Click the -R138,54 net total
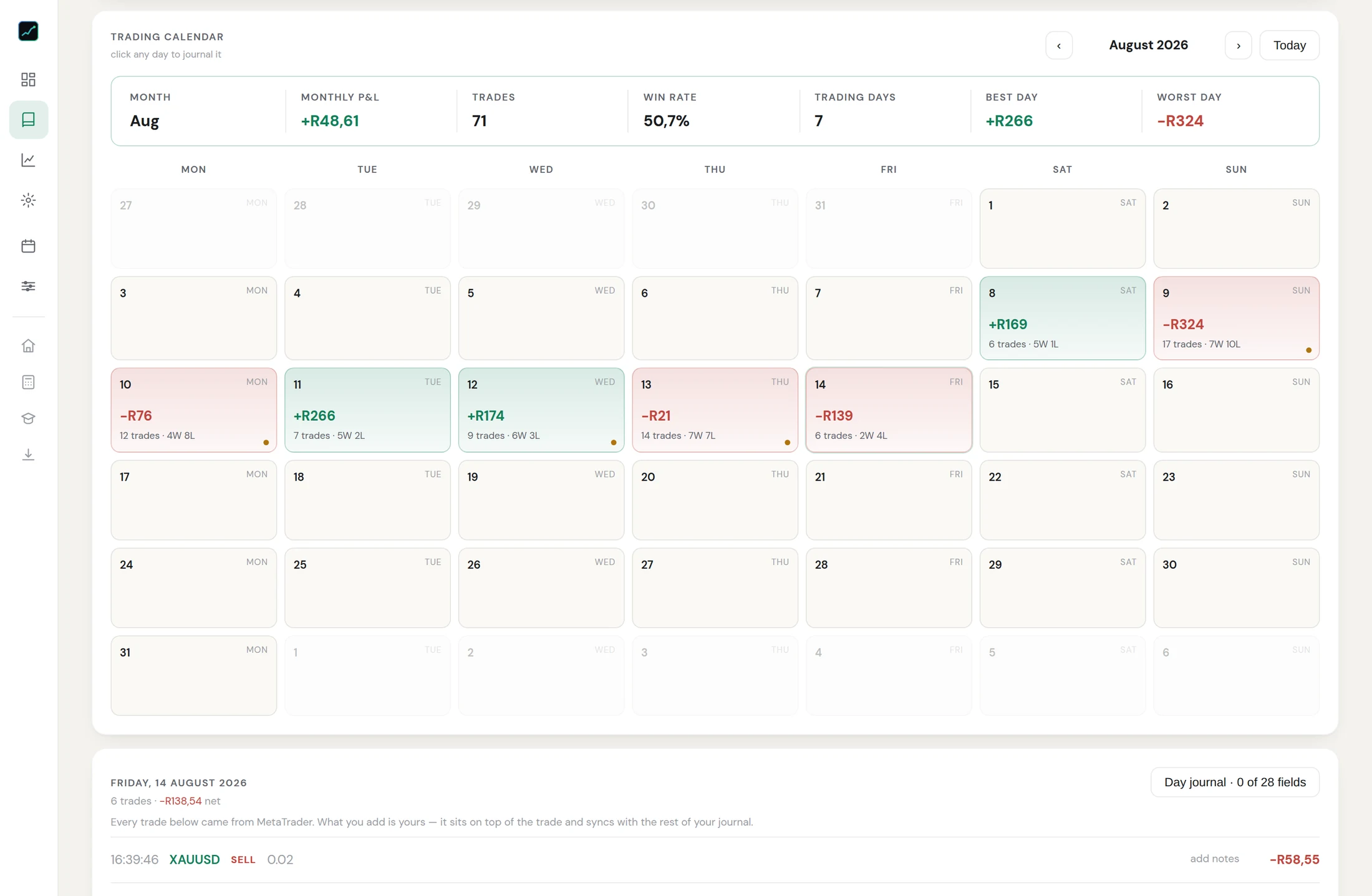Screen dimensions: 1372x896 (180, 801)
